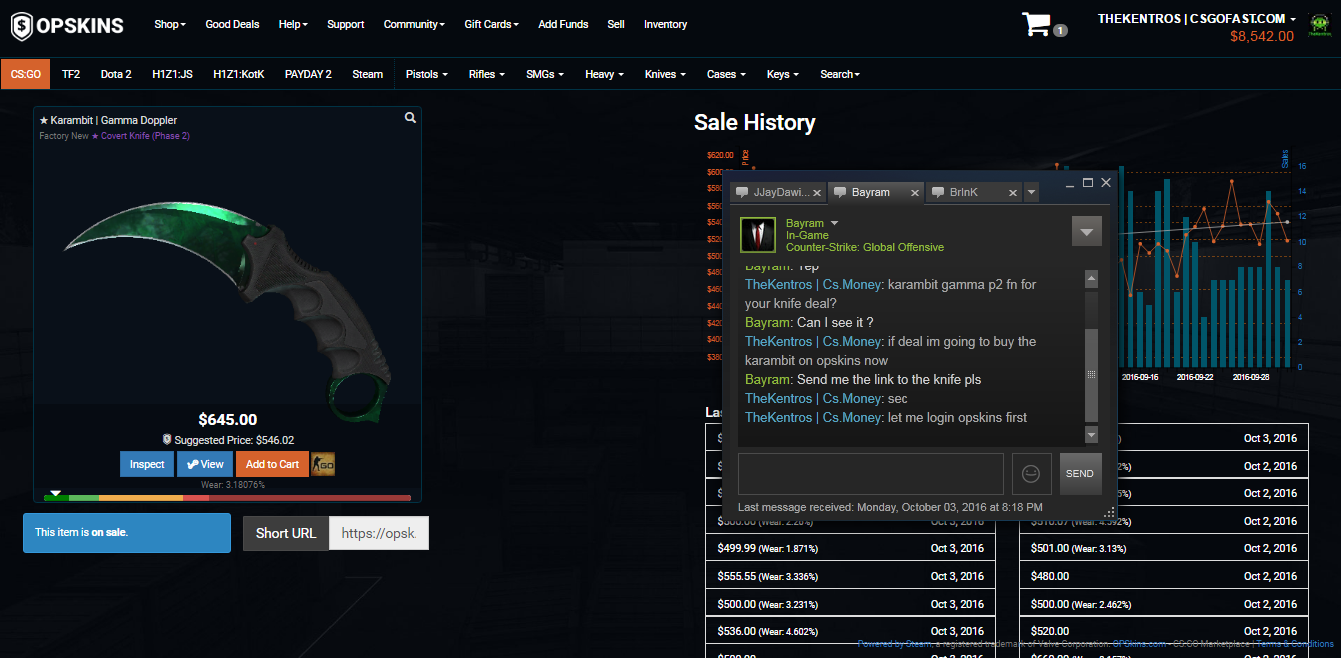1341x658 pixels.
Task: Open the OPSkins home logo
Action: tap(68, 26)
